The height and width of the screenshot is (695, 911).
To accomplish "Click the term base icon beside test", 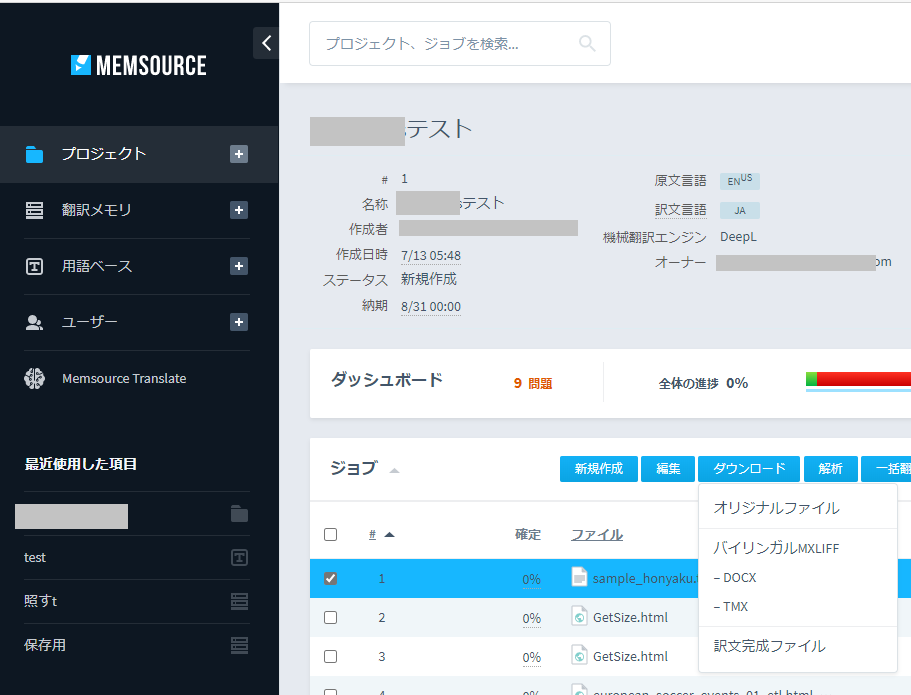I will click(x=239, y=558).
